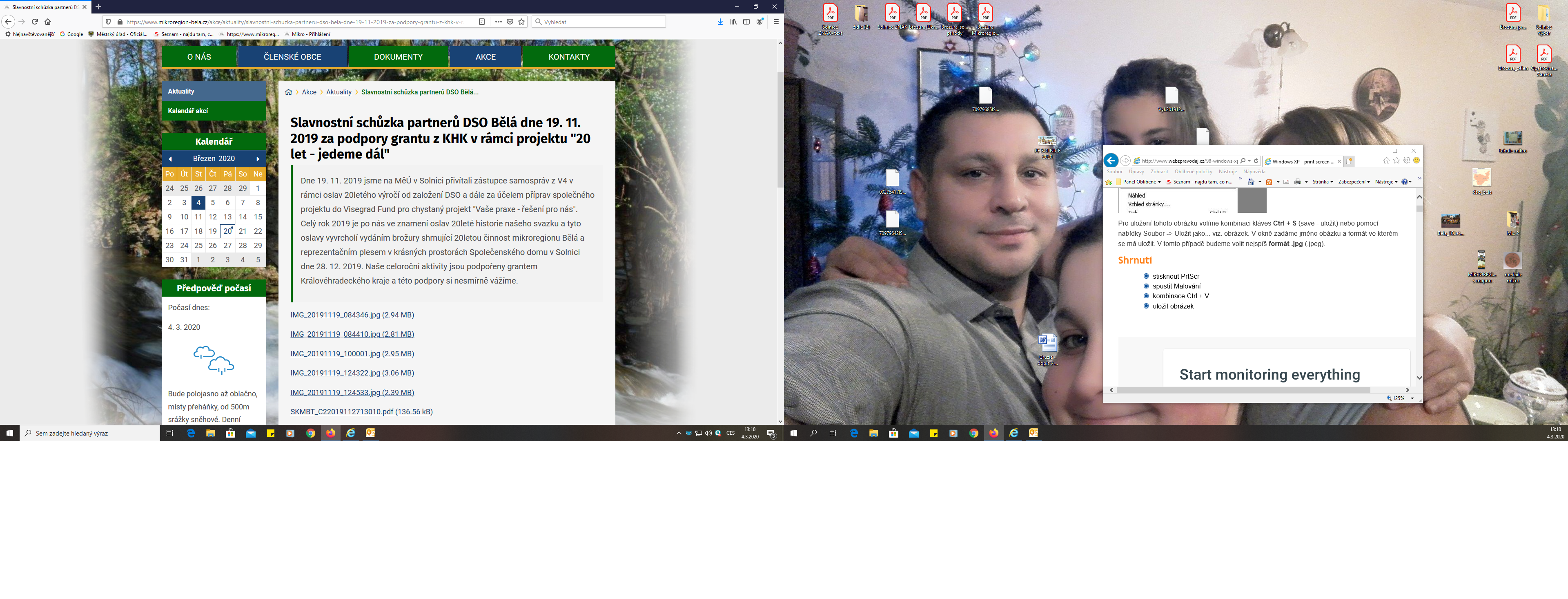Open ČLENSKÉ OBCE navigation menu item
Image resolution: width=1568 pixels, height=599 pixels.
coord(292,57)
